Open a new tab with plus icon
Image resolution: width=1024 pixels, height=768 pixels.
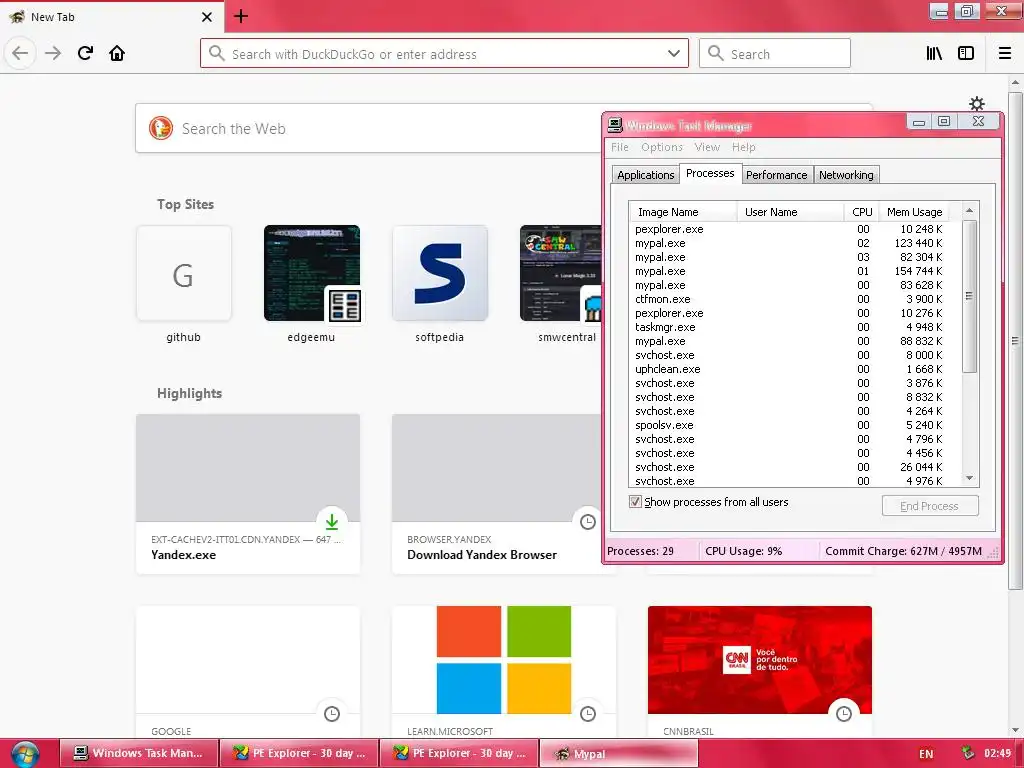tap(240, 16)
